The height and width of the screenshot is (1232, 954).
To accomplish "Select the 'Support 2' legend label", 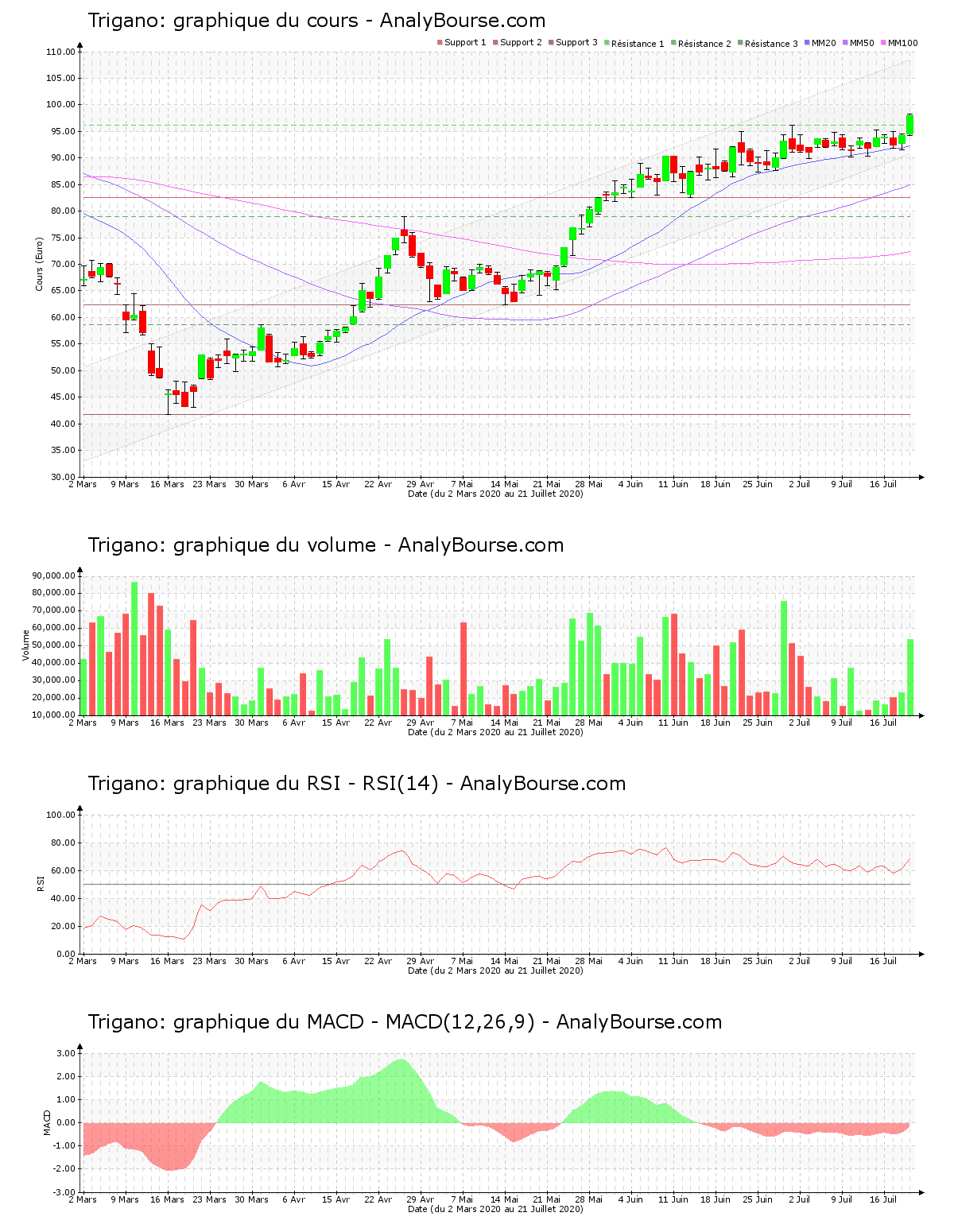I will [521, 43].
